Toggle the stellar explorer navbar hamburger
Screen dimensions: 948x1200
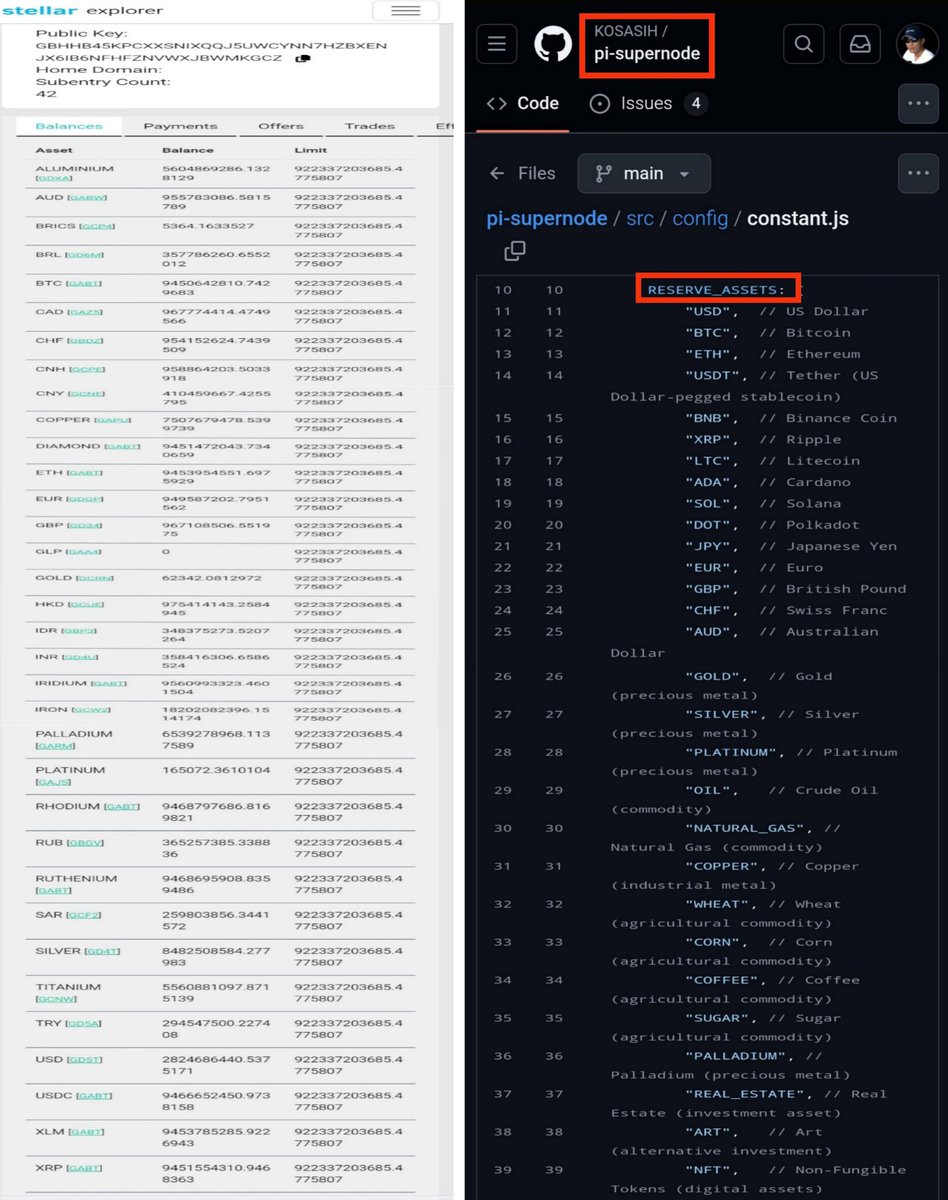click(405, 11)
